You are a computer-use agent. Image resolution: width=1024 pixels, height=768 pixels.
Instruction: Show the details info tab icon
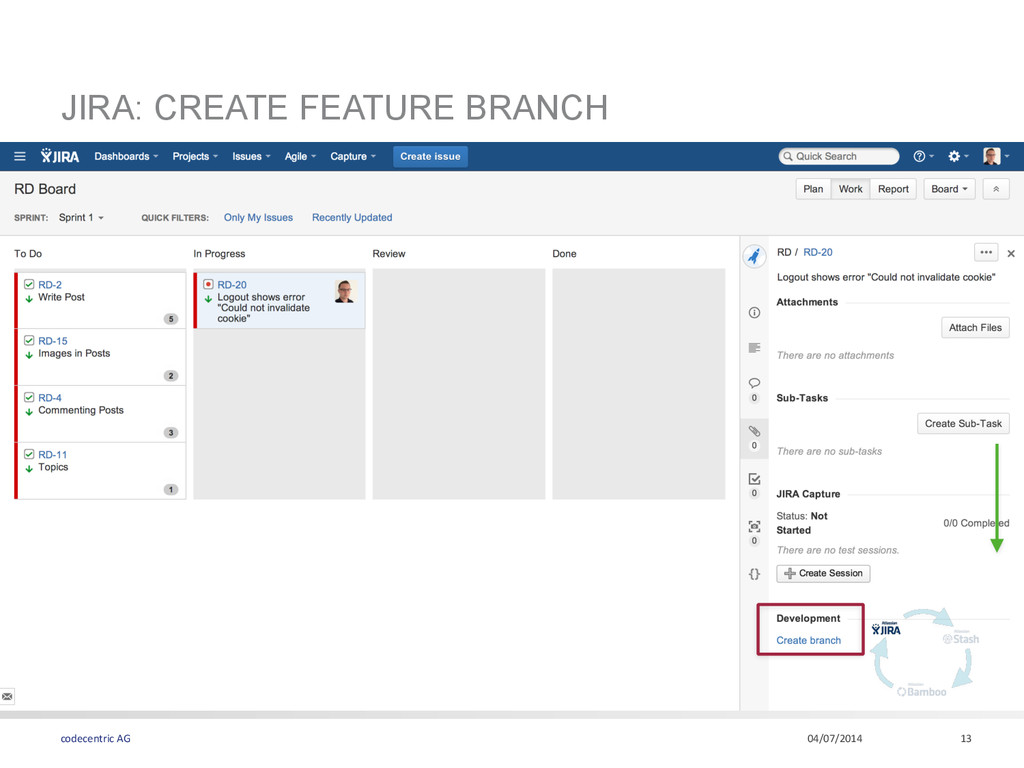click(754, 313)
